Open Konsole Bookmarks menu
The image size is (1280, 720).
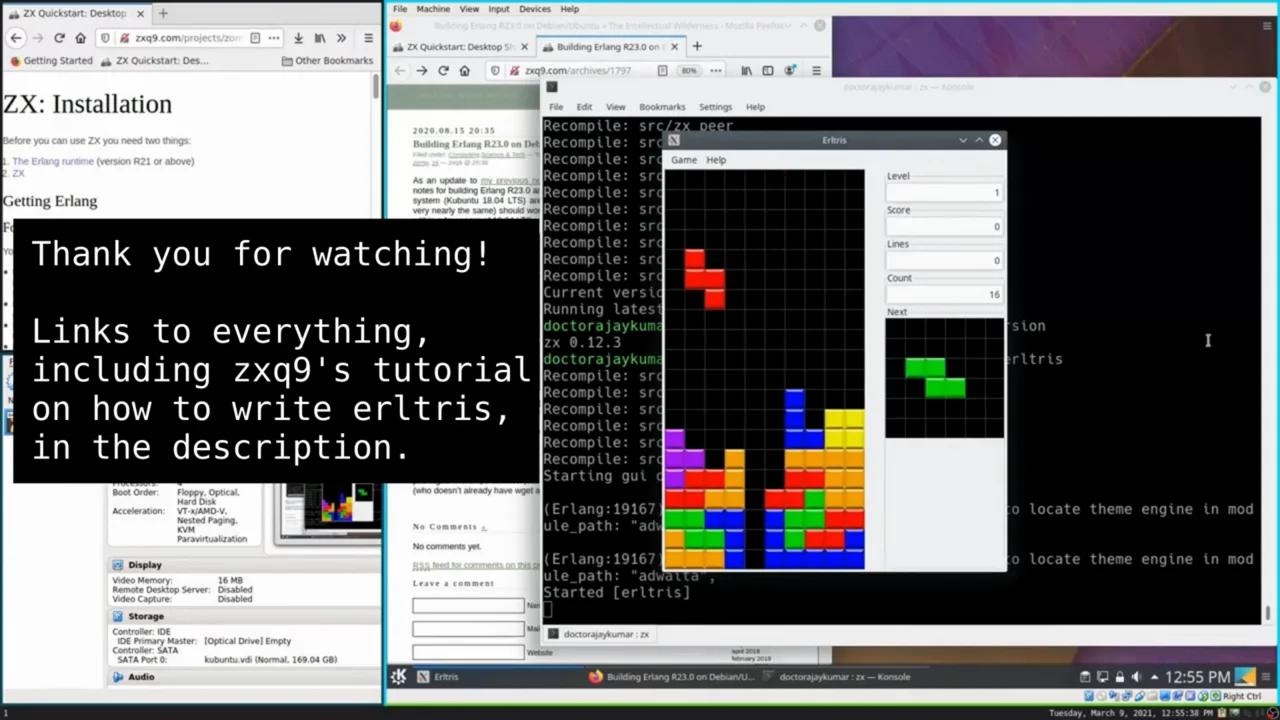click(662, 107)
